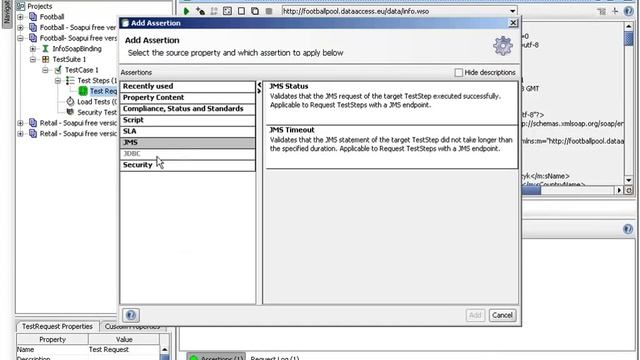Select the SLA assertion category
The height and width of the screenshot is (360, 640).
tap(188, 131)
